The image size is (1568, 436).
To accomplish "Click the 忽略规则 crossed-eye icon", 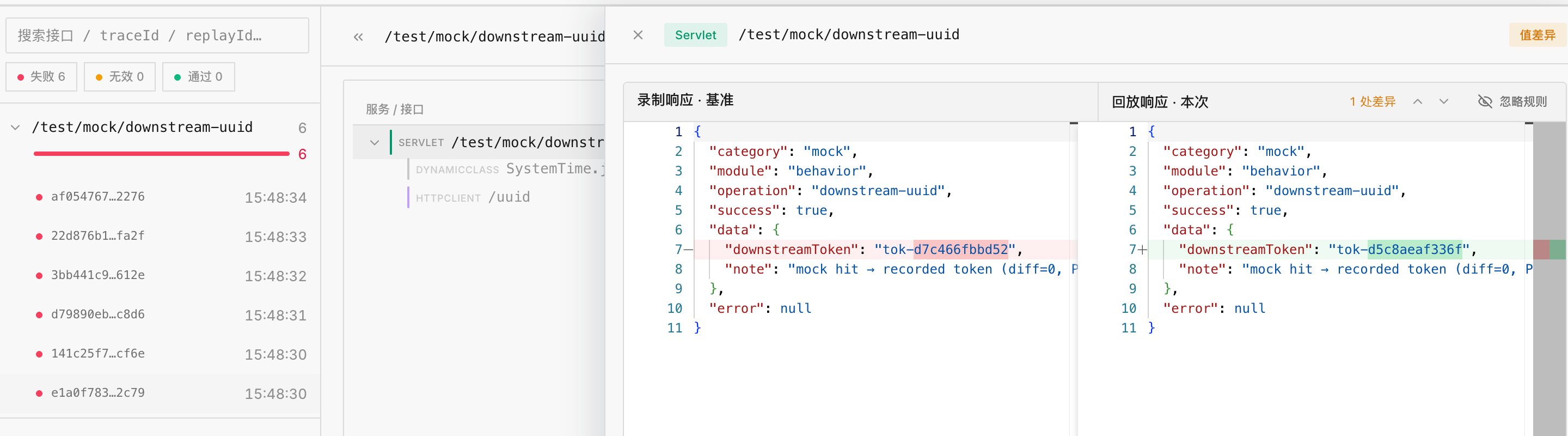I will click(1485, 102).
